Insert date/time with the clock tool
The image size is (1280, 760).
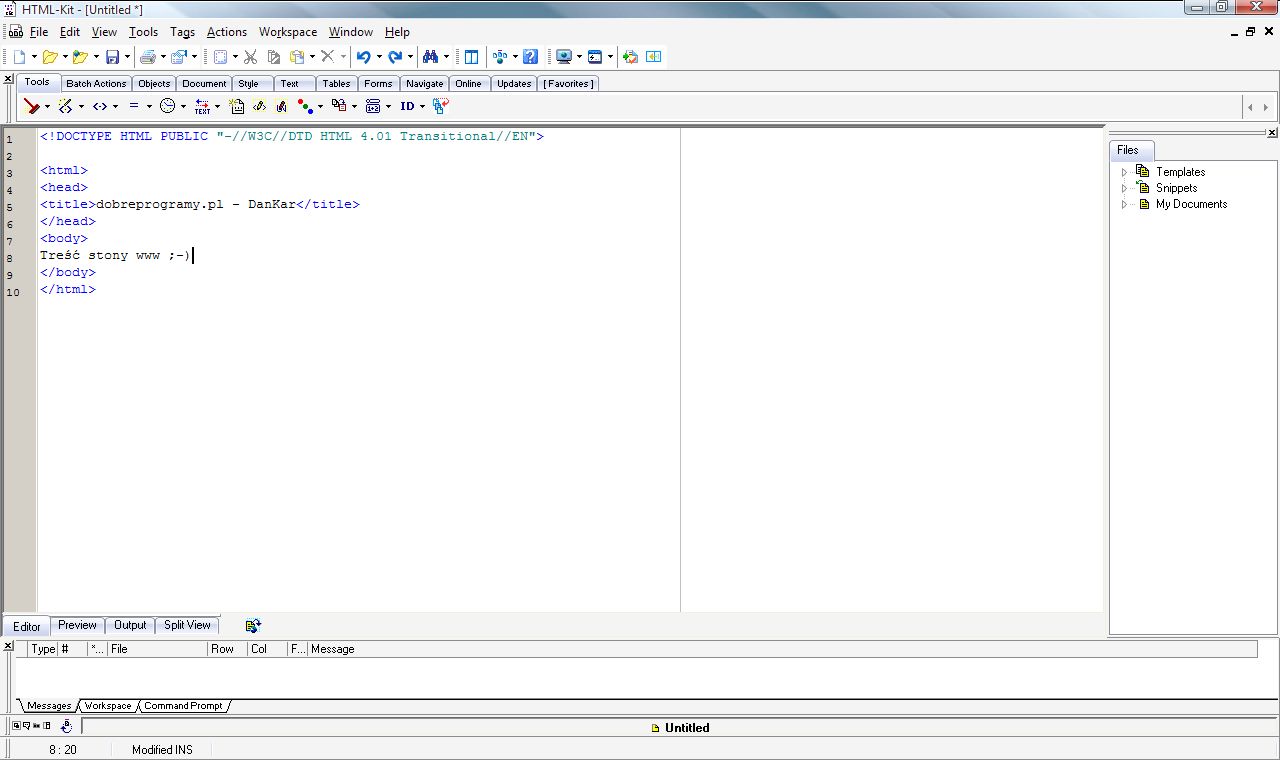pyautogui.click(x=165, y=106)
